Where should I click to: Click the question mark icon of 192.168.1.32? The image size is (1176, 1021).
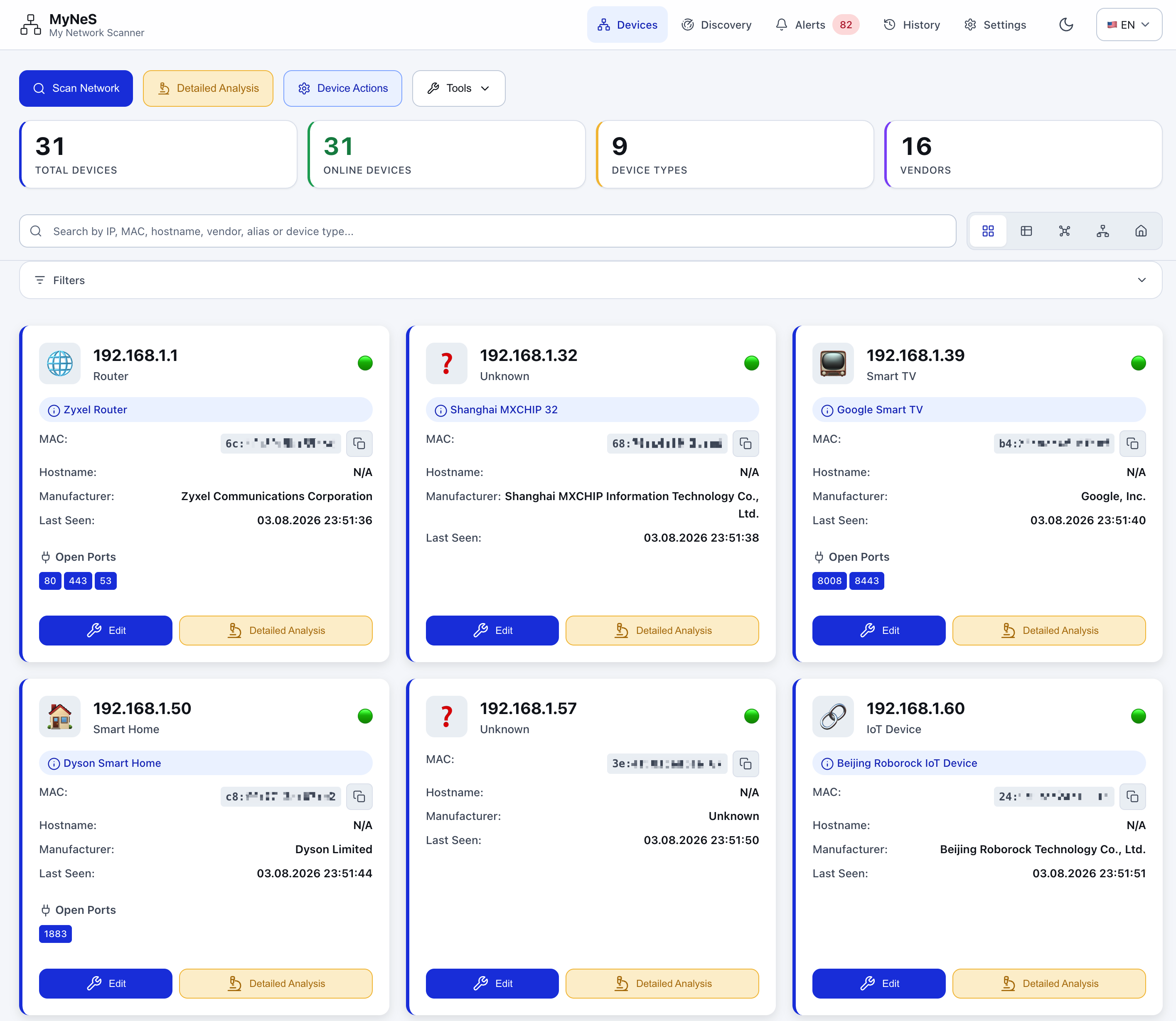tap(446, 363)
